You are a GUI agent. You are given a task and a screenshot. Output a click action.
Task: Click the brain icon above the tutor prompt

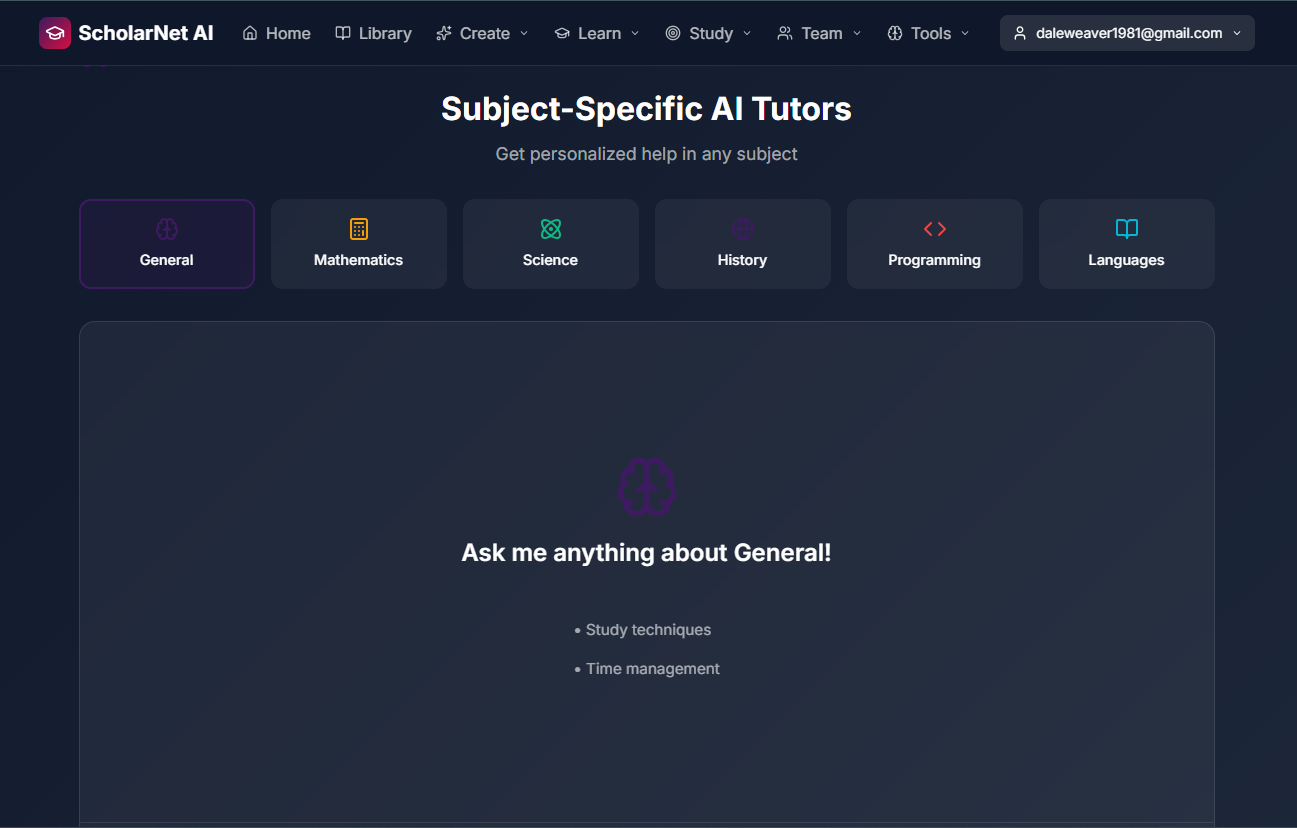pos(646,487)
